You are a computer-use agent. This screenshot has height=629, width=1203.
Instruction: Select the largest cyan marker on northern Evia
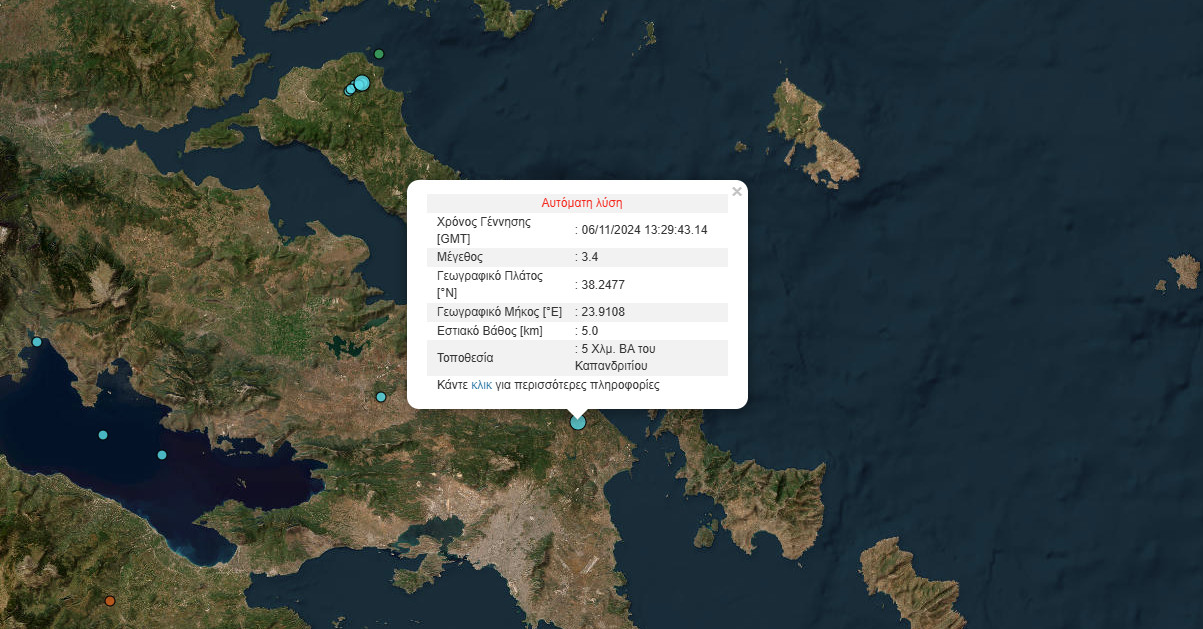pos(362,83)
